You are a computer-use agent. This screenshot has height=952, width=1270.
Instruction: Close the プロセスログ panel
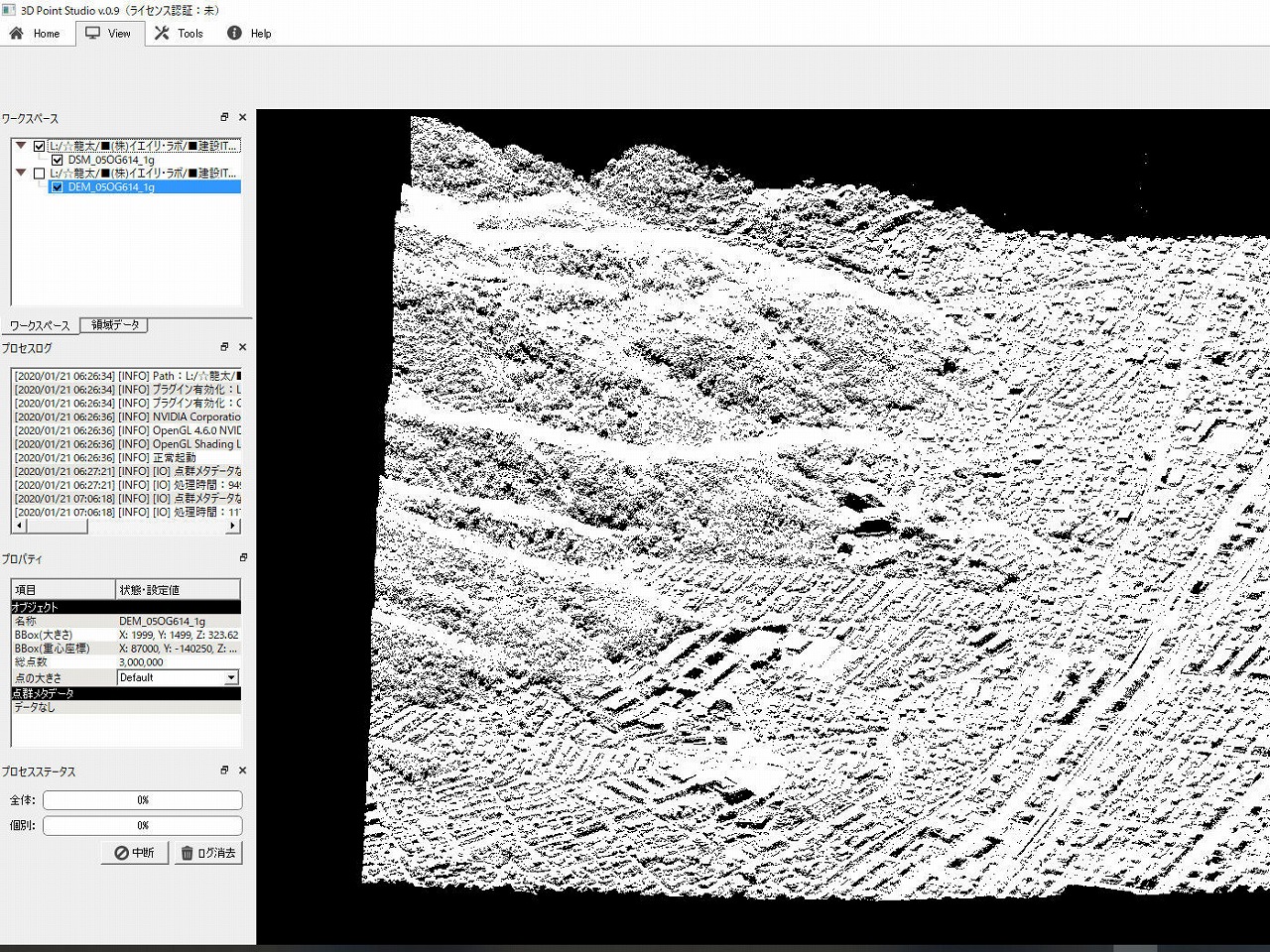[x=242, y=347]
